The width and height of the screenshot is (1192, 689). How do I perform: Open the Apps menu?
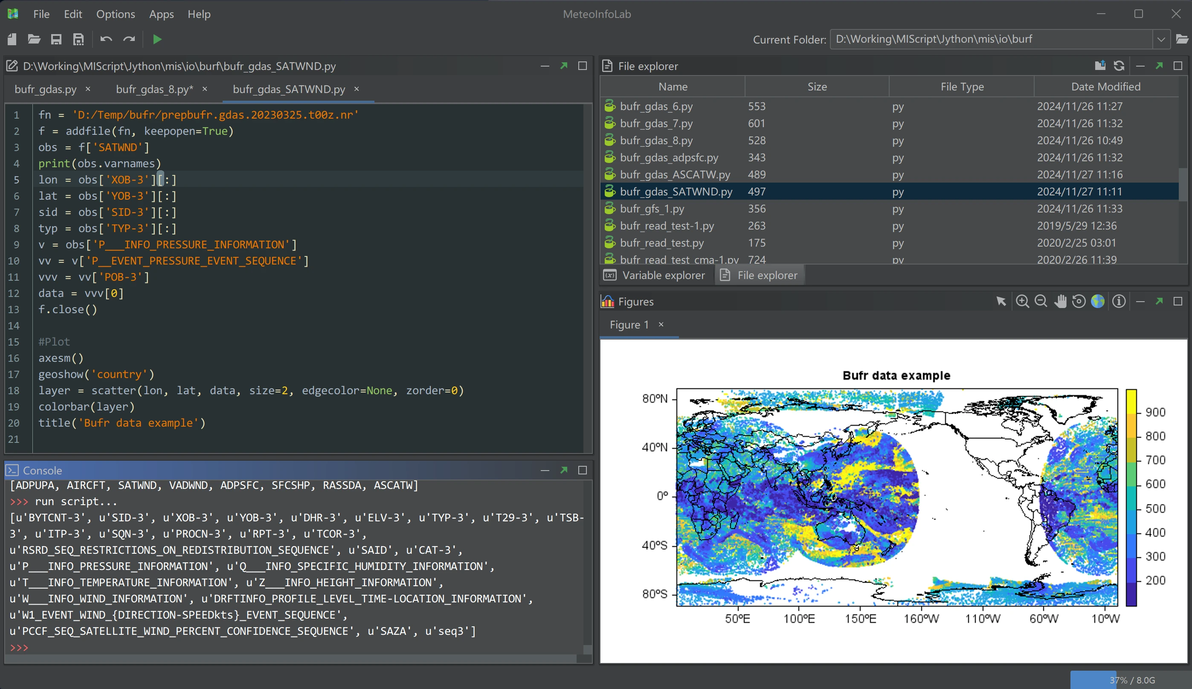tap(161, 14)
